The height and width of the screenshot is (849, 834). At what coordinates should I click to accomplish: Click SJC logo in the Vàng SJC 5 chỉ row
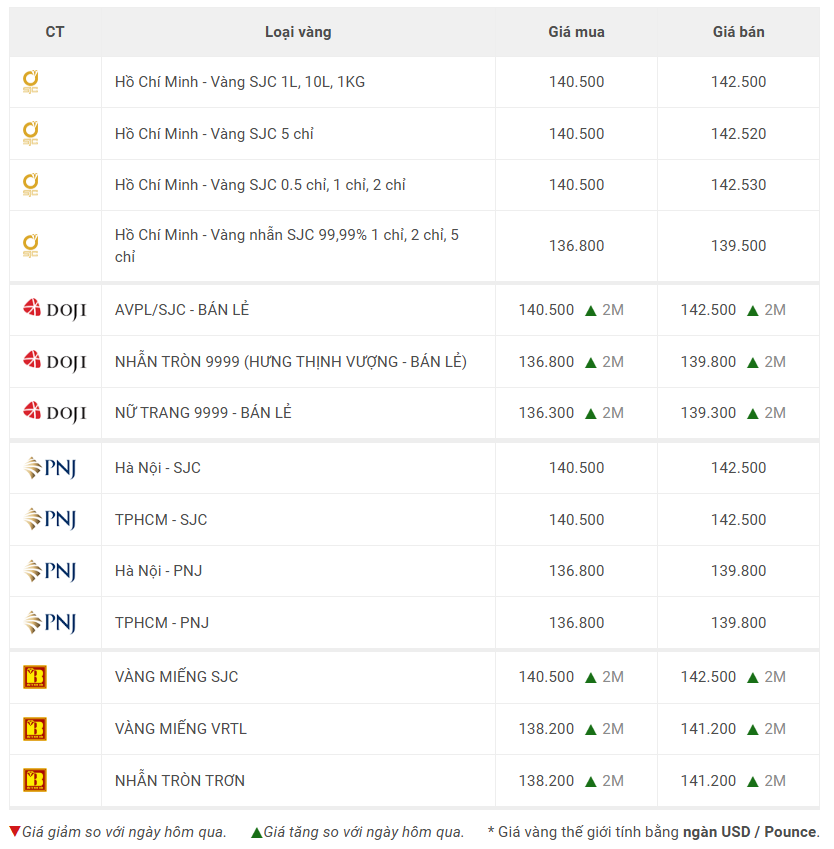tap(31, 134)
